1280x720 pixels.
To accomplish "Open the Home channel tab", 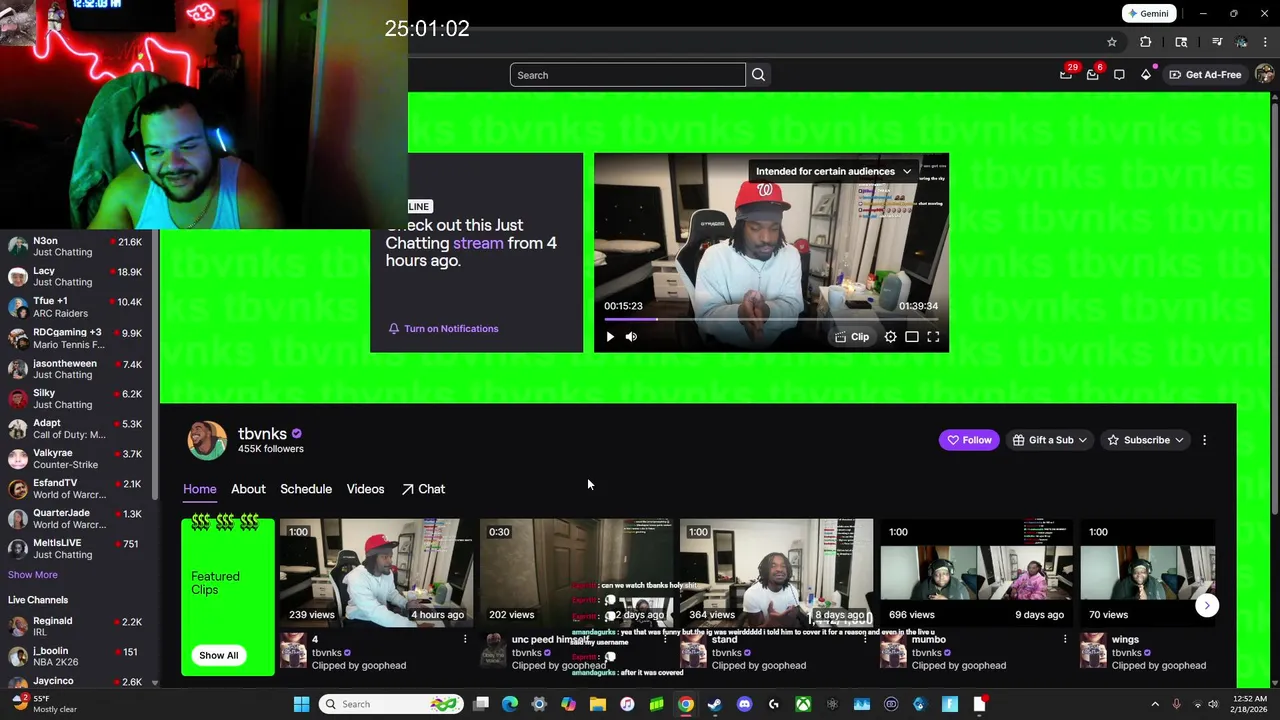I will (x=199, y=489).
